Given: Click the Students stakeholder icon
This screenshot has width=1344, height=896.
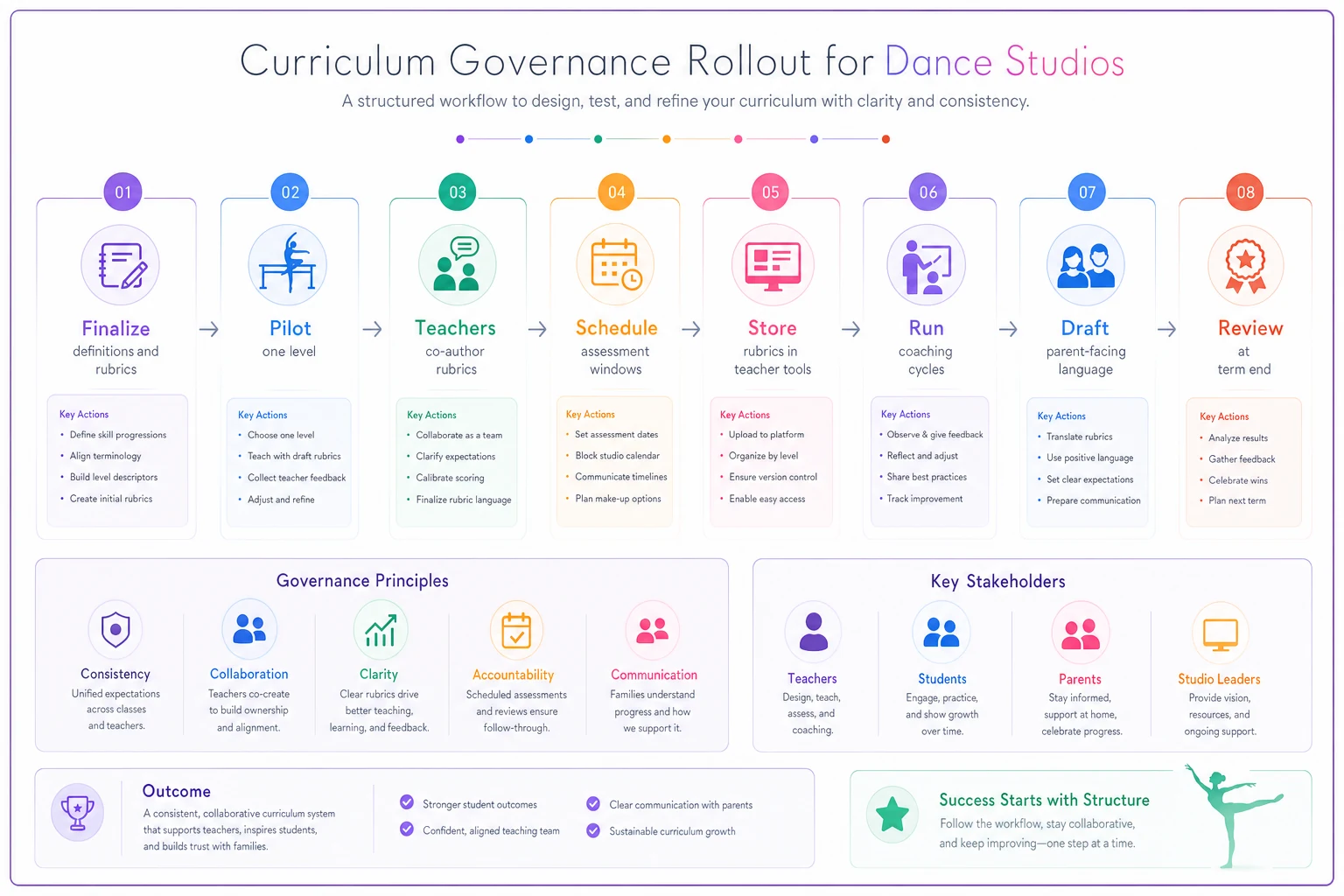Looking at the screenshot, I should point(941,632).
